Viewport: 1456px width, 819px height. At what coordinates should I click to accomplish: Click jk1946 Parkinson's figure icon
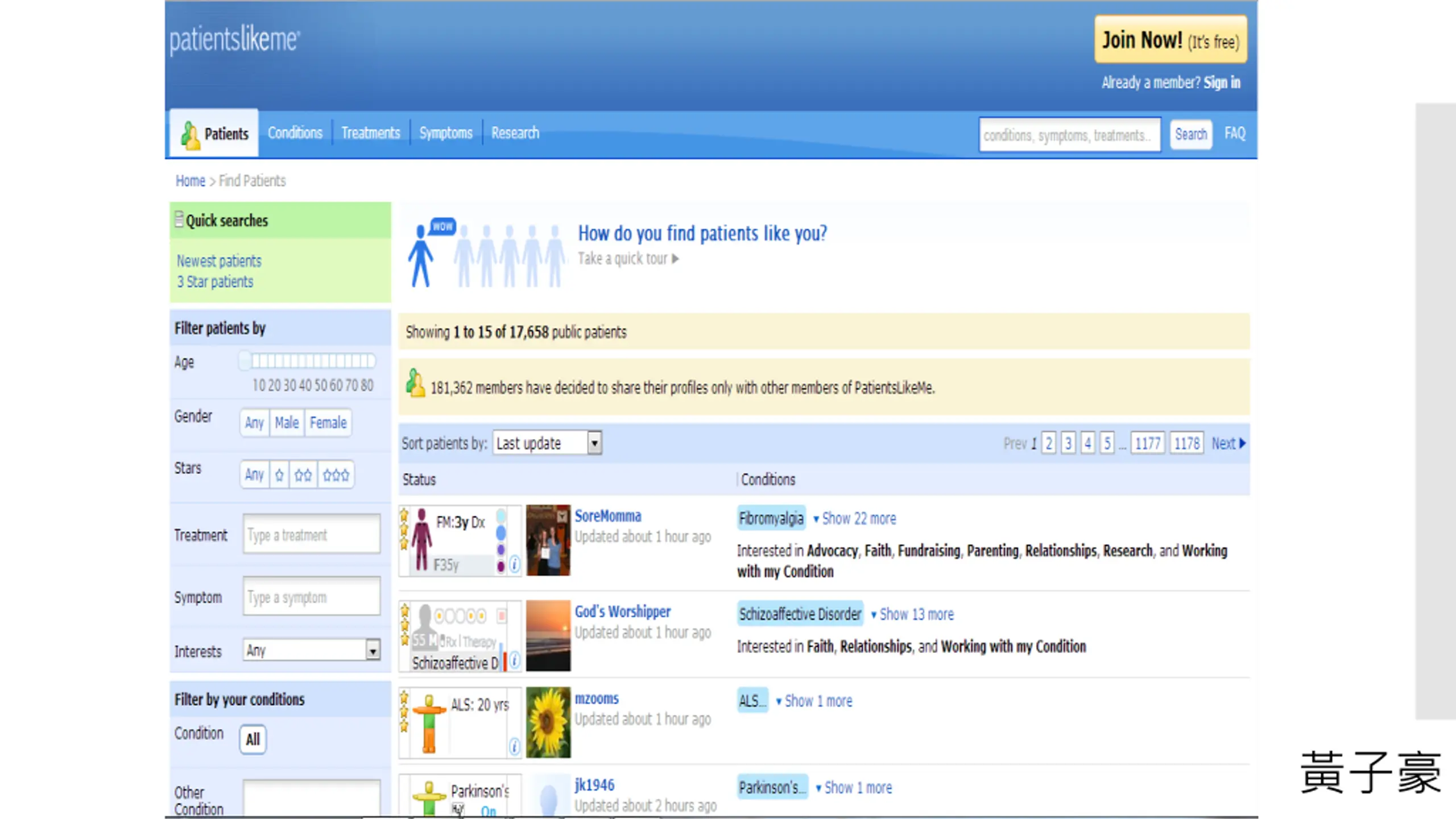point(429,799)
